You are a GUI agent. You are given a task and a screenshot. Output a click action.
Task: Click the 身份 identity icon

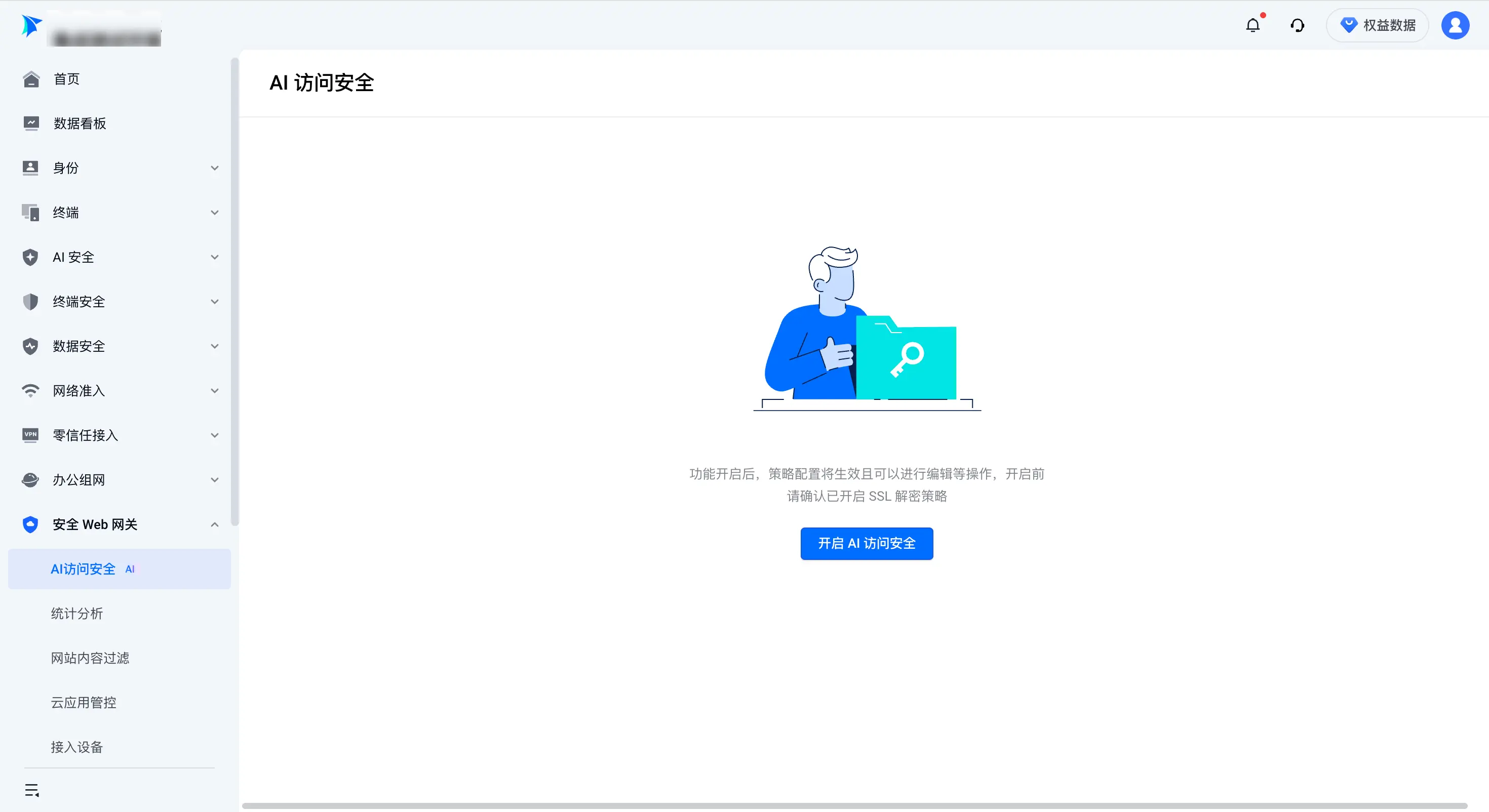[x=30, y=168]
